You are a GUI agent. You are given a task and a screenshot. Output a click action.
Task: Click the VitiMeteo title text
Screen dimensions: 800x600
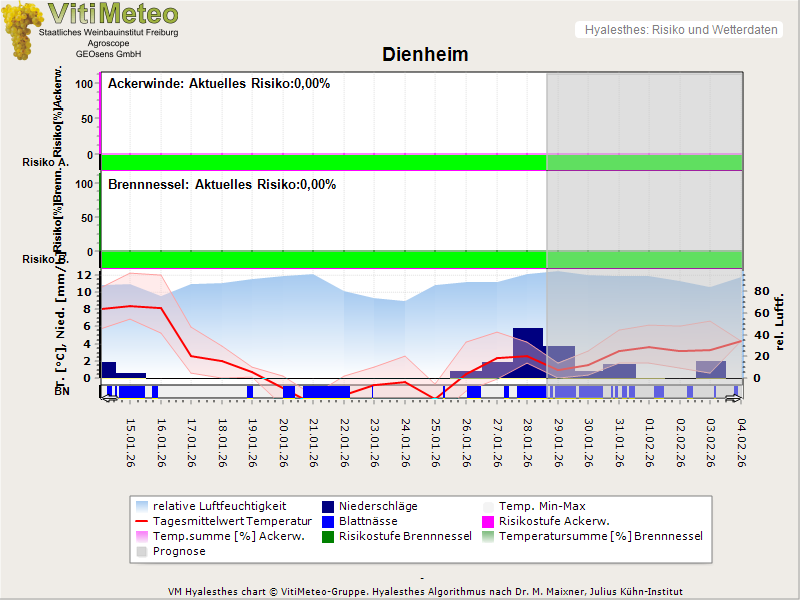point(112,14)
